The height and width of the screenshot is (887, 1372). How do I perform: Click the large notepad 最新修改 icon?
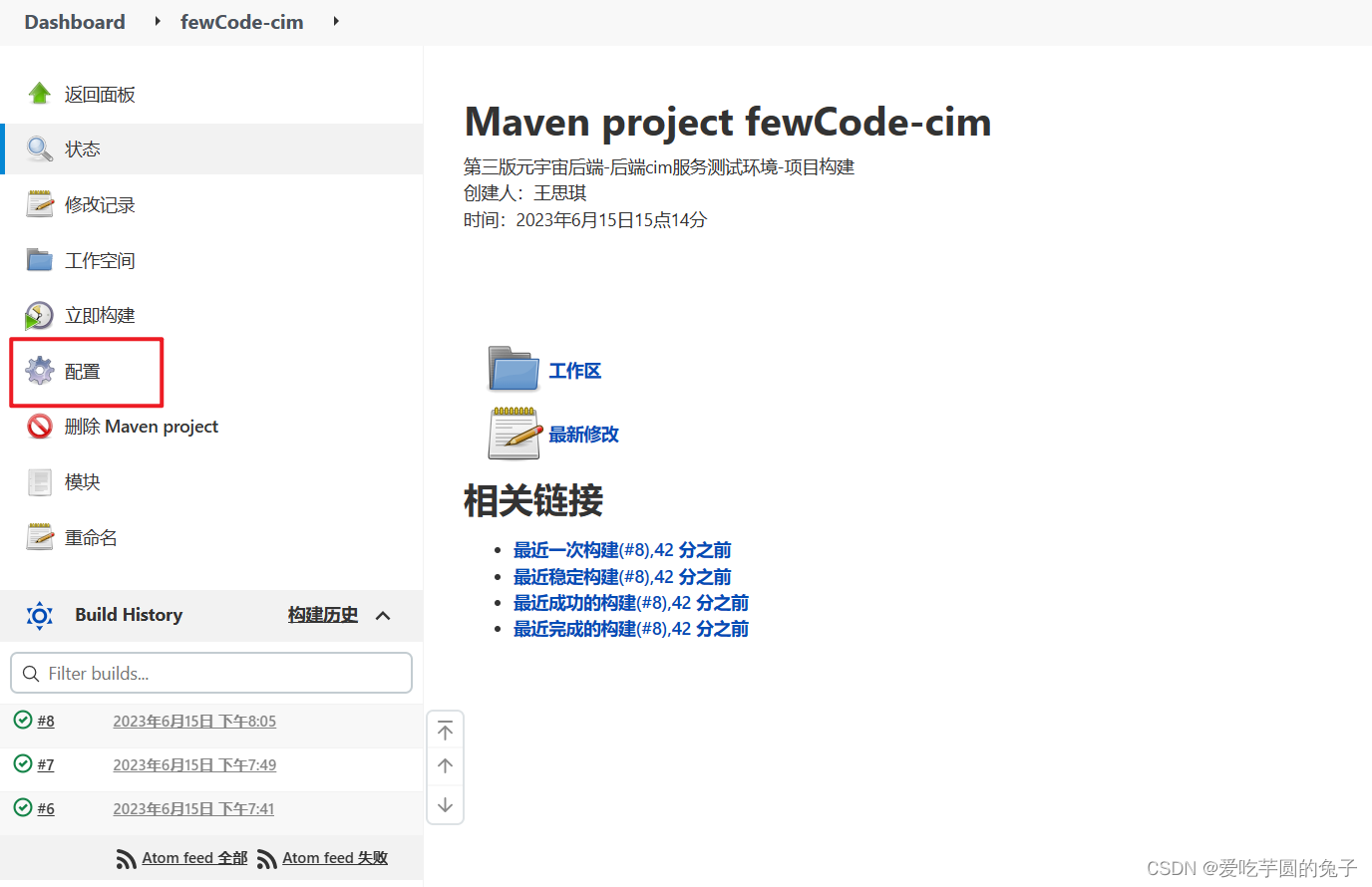514,434
